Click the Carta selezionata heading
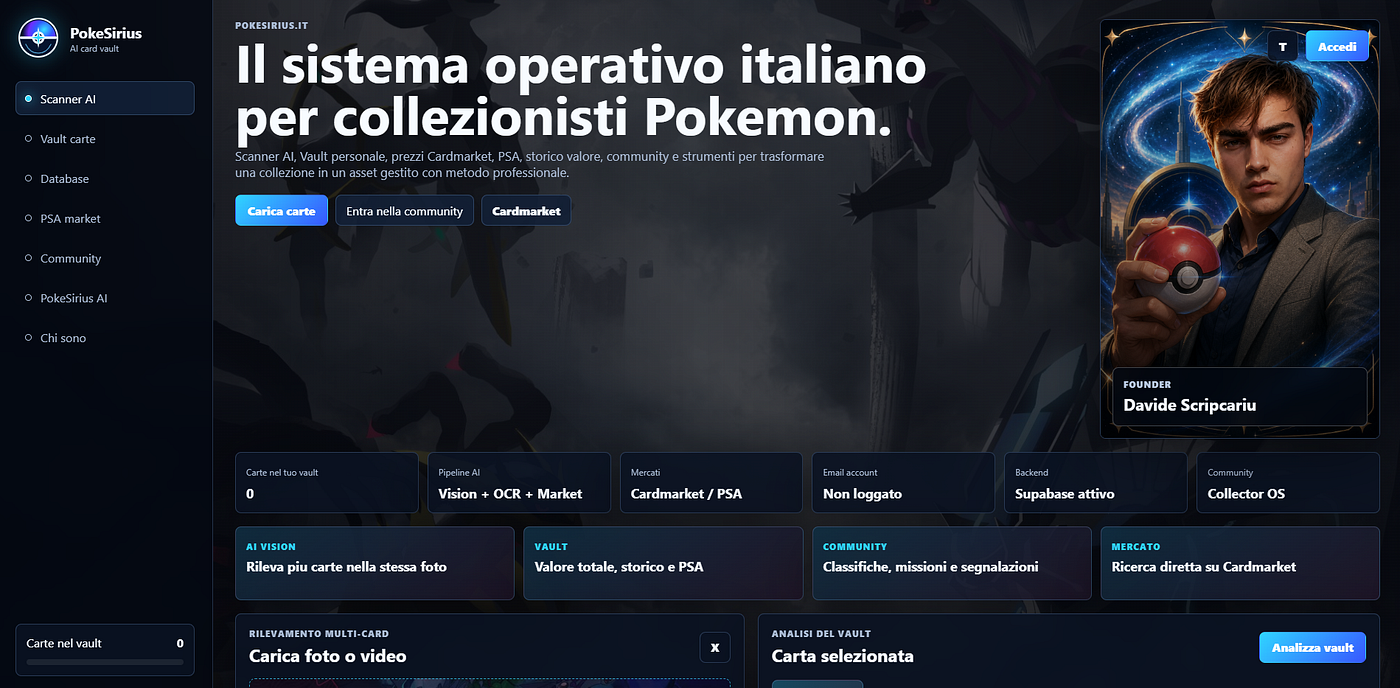 point(843,656)
